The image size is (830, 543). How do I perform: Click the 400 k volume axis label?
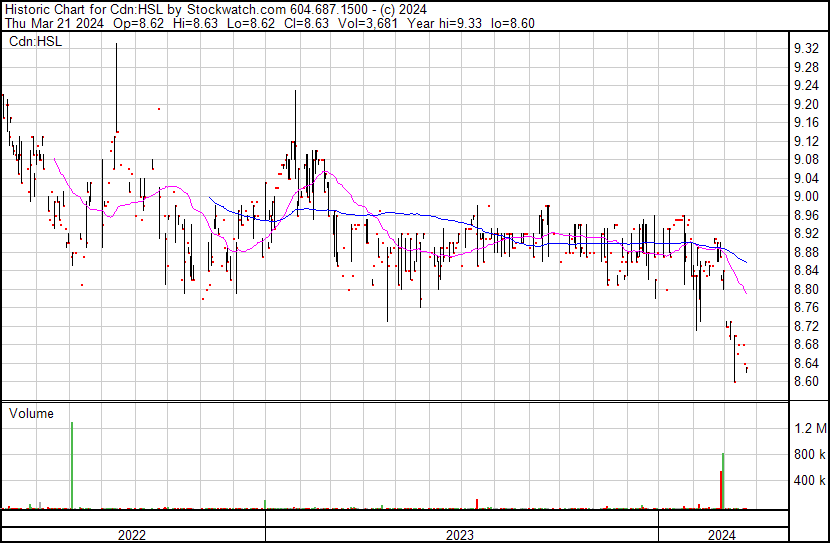coord(810,481)
